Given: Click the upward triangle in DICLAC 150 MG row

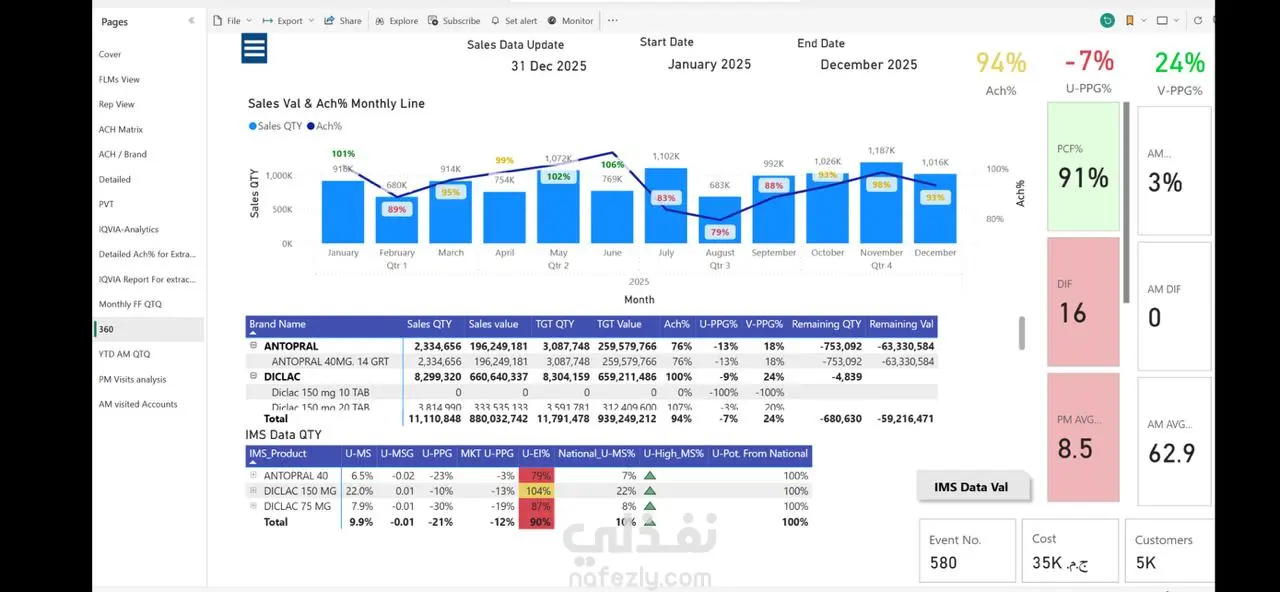Looking at the screenshot, I should coord(650,491).
